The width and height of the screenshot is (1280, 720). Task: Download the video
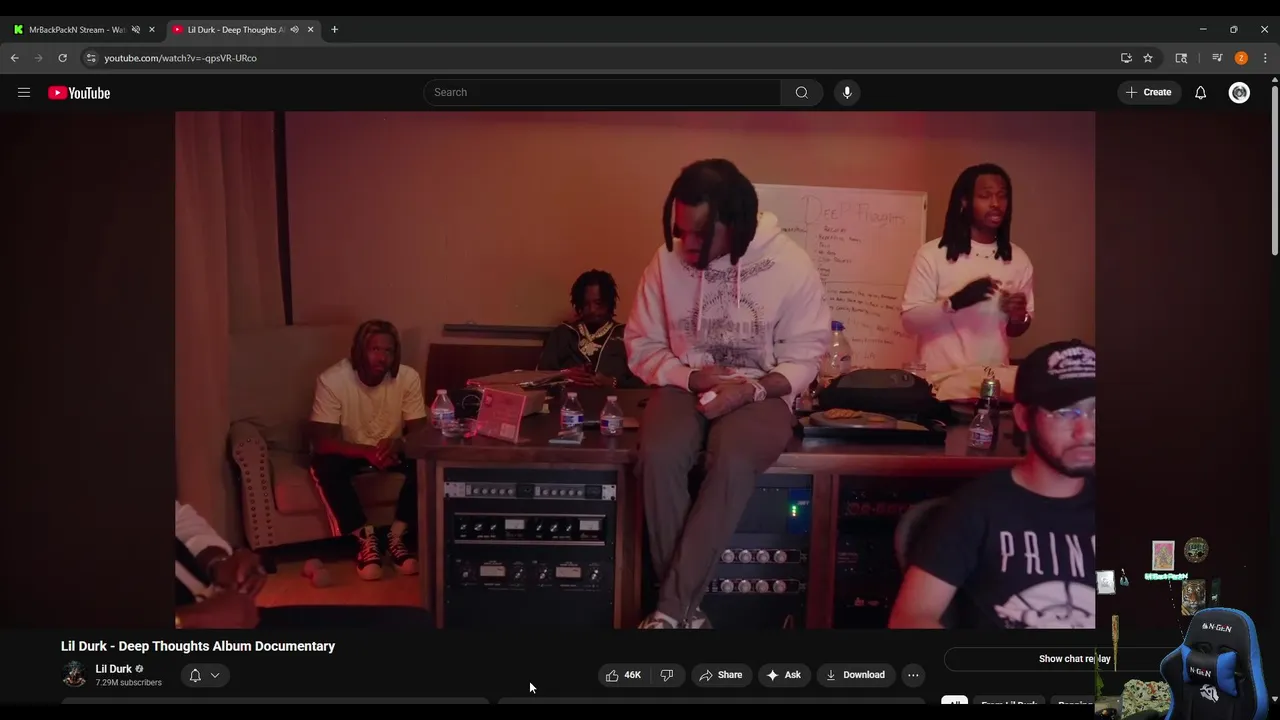pyautogui.click(x=855, y=675)
